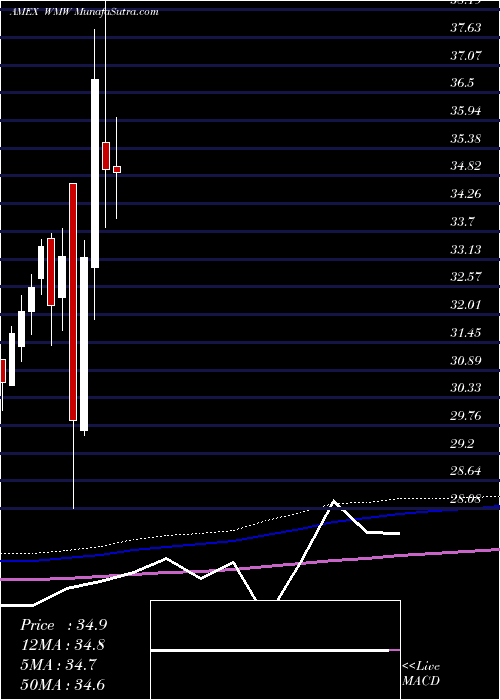Viewport: 500px width, 700px height.
Task: Click the 34.82 price axis label
Action: [x=466, y=166]
